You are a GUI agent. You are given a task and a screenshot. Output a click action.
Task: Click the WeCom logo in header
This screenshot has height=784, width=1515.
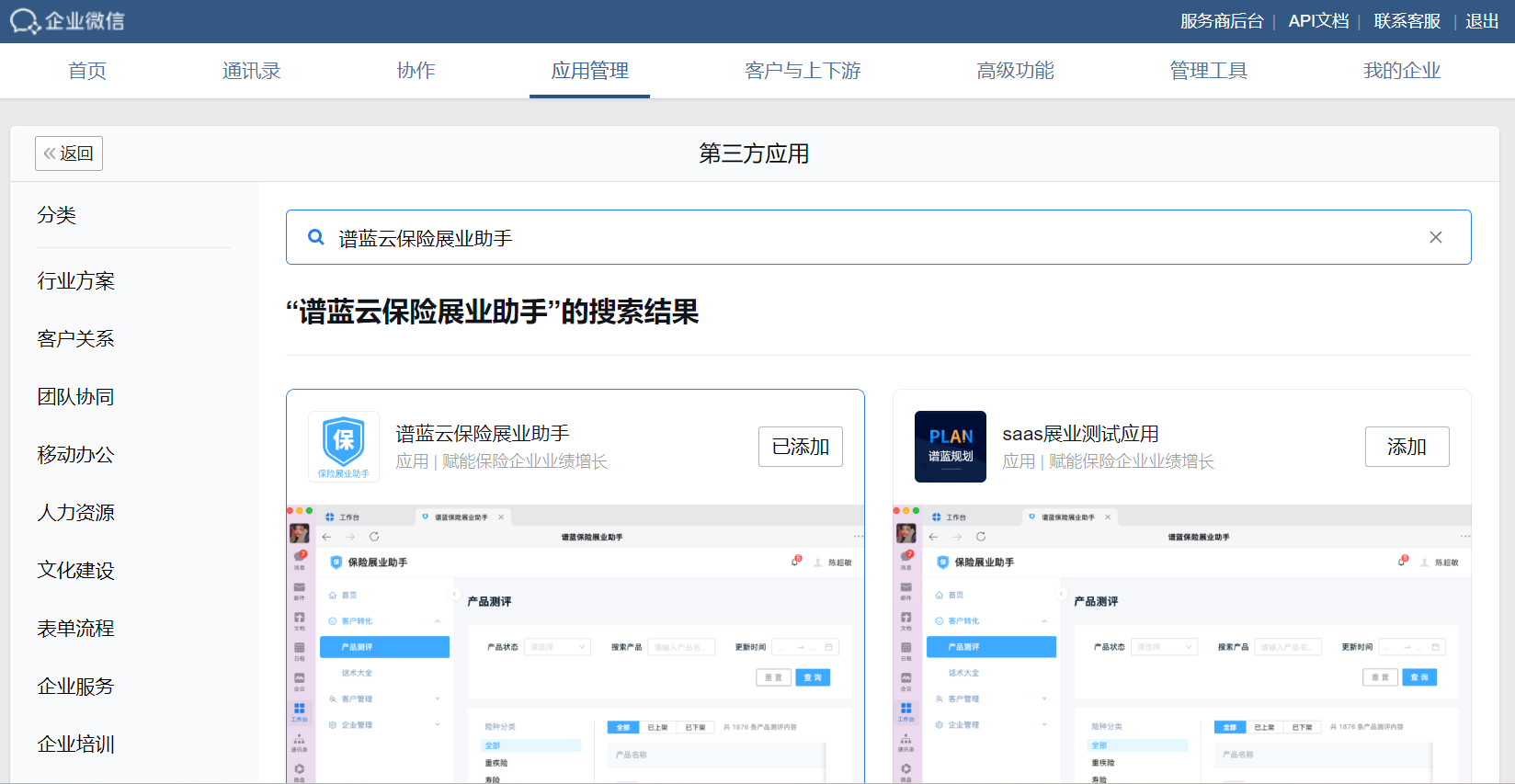coord(67,21)
